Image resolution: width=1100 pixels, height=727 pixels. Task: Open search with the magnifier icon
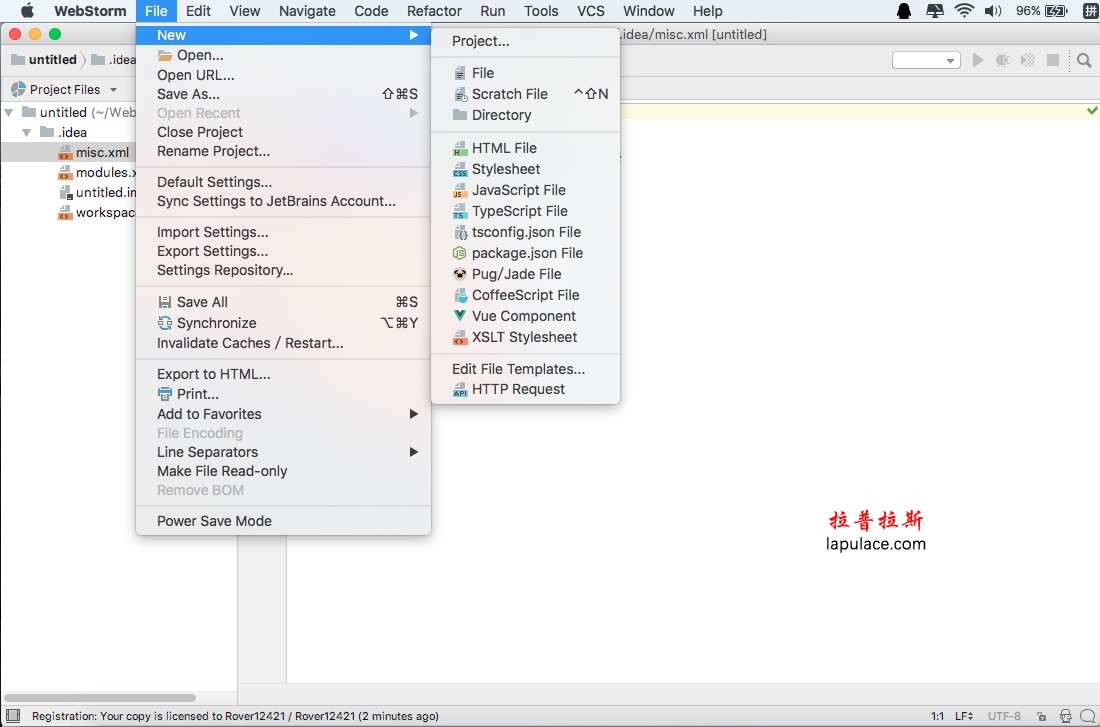(1084, 60)
